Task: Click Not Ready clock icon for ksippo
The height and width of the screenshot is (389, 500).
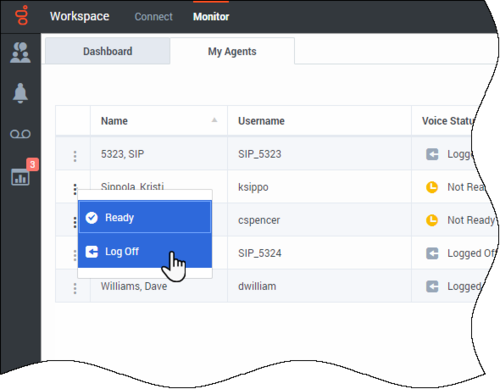Action: [432, 187]
